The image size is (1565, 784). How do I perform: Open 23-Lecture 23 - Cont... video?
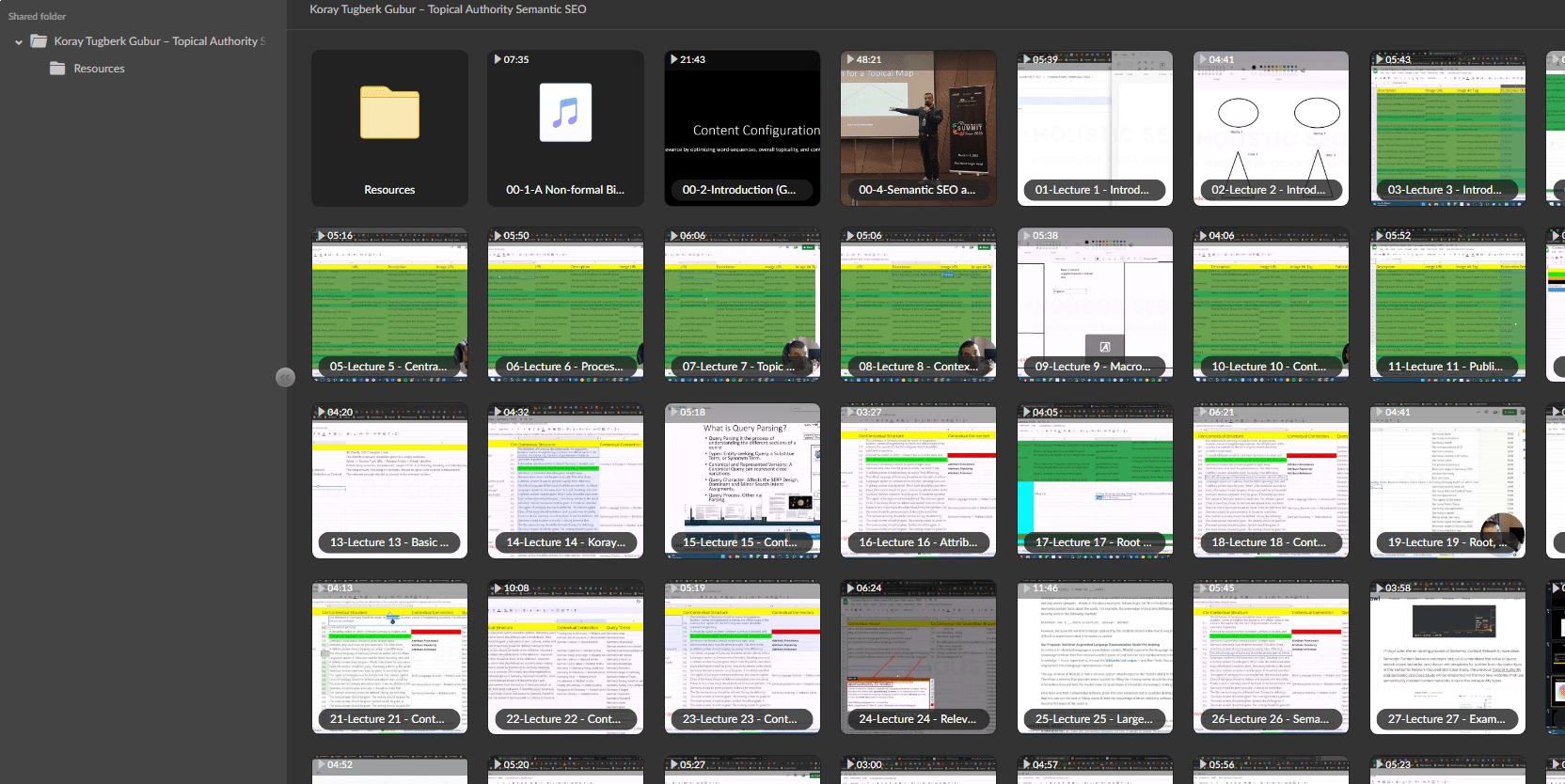tap(742, 657)
